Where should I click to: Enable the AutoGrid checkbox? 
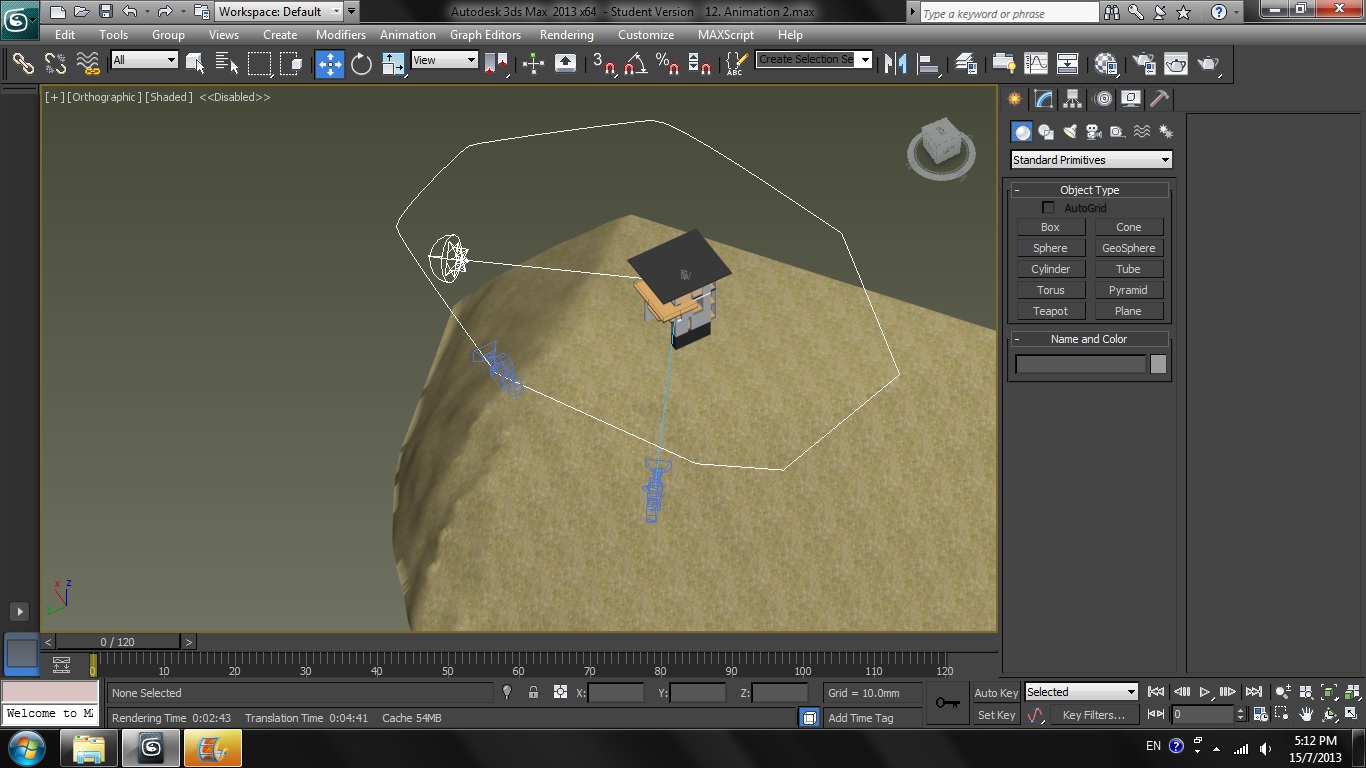click(x=1048, y=207)
